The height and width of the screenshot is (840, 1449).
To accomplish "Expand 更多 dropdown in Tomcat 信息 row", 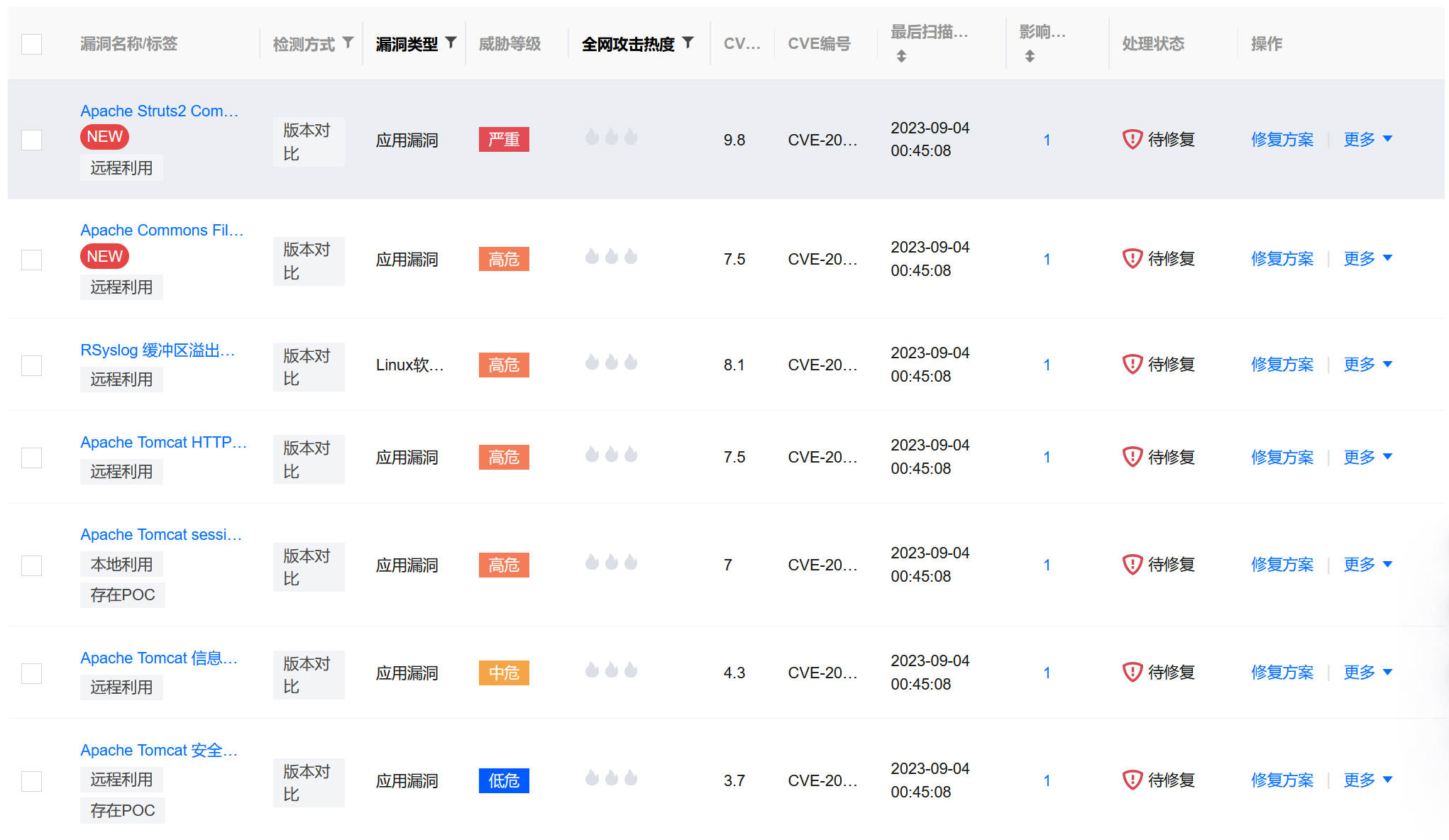I will [x=1367, y=672].
